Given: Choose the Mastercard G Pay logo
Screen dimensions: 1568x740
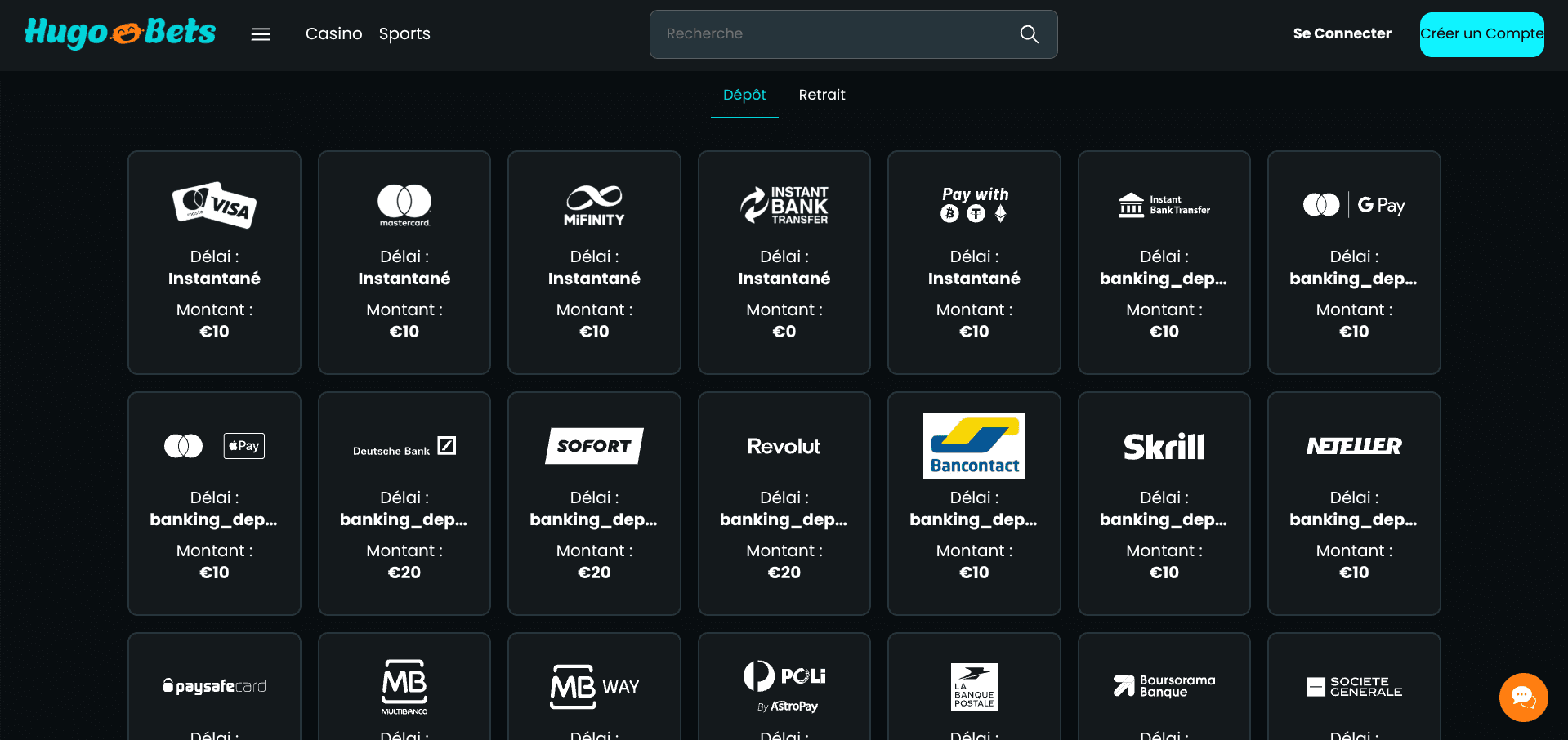Looking at the screenshot, I should [1354, 205].
